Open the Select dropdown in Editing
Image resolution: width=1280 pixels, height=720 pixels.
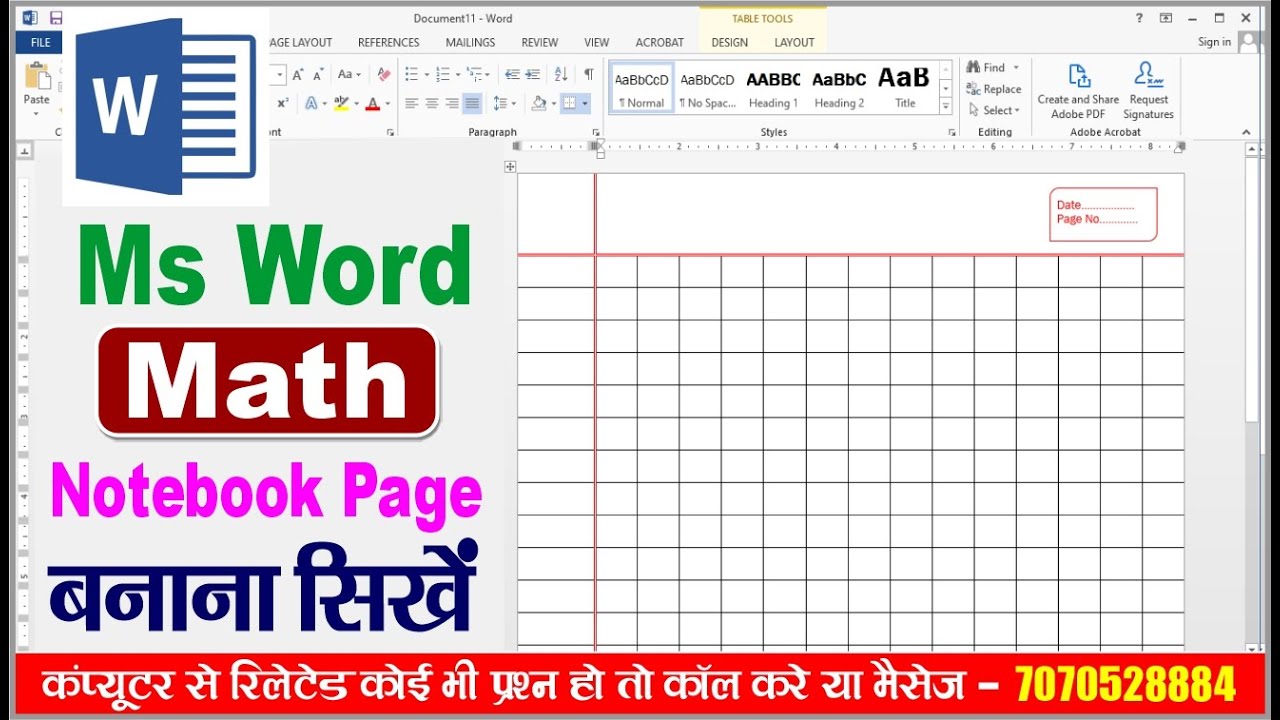point(994,111)
